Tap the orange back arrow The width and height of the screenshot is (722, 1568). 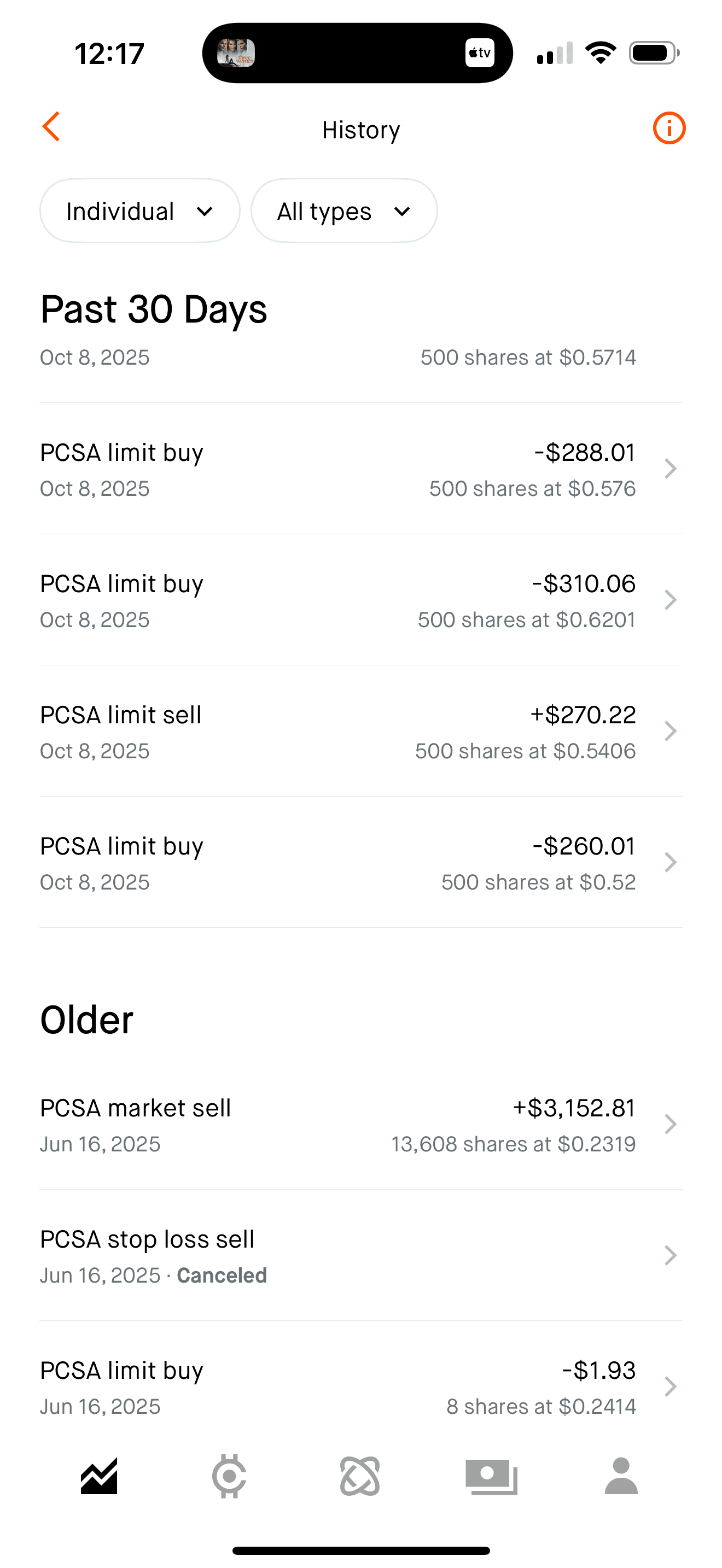click(52, 127)
